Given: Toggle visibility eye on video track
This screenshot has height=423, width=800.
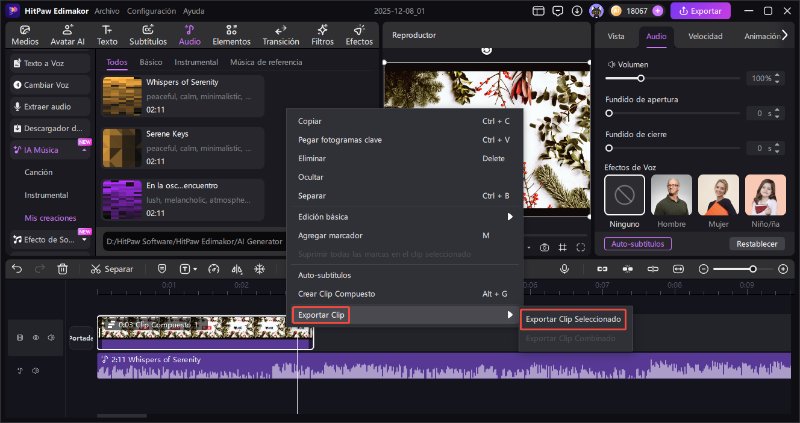Looking at the screenshot, I should [34, 338].
